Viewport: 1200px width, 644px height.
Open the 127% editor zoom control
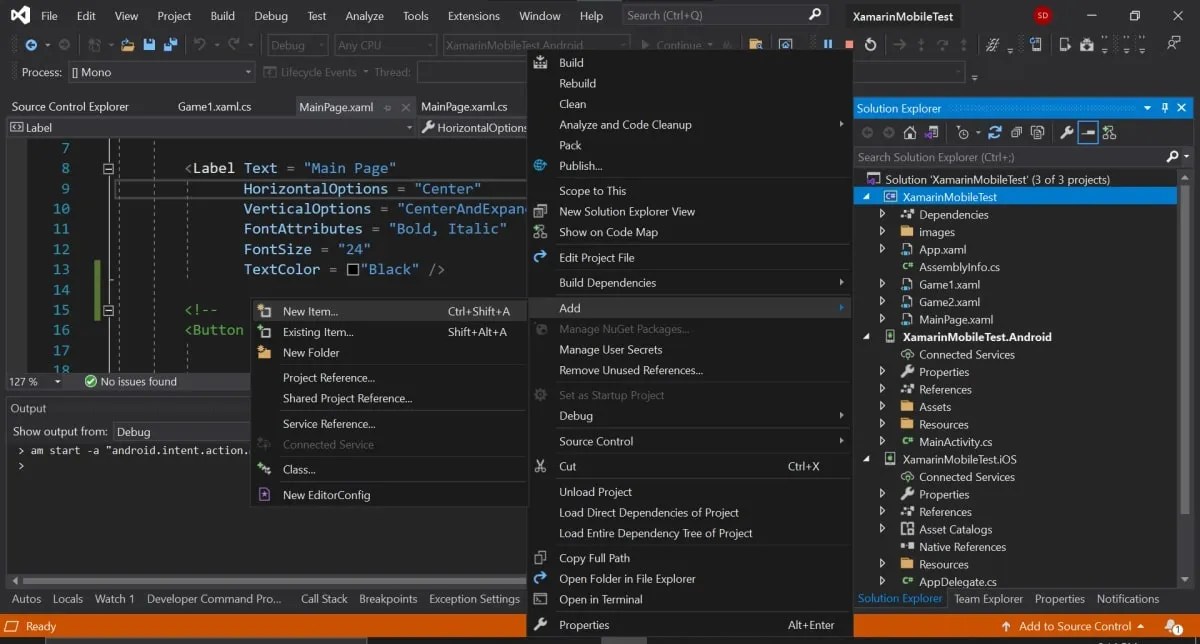(22, 381)
